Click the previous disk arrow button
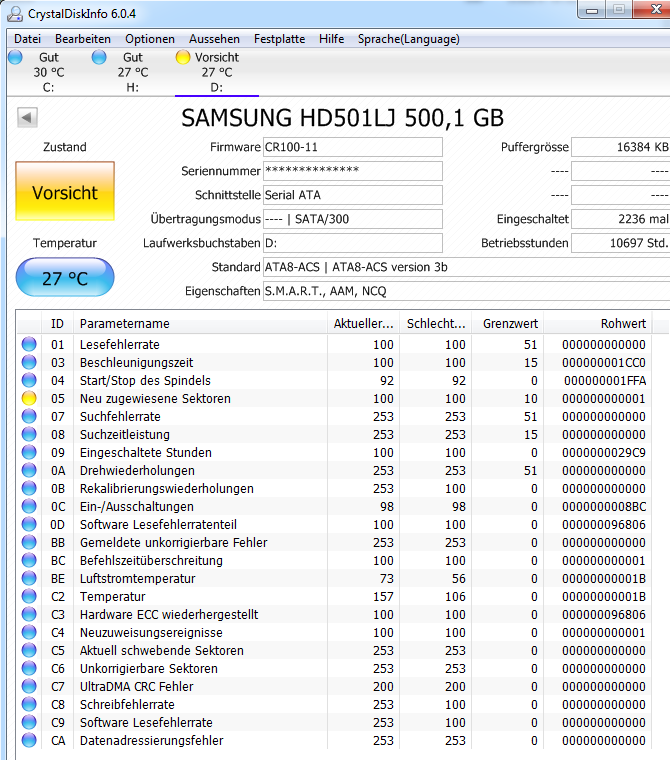Screen dimensions: 670x760 (x=27, y=117)
